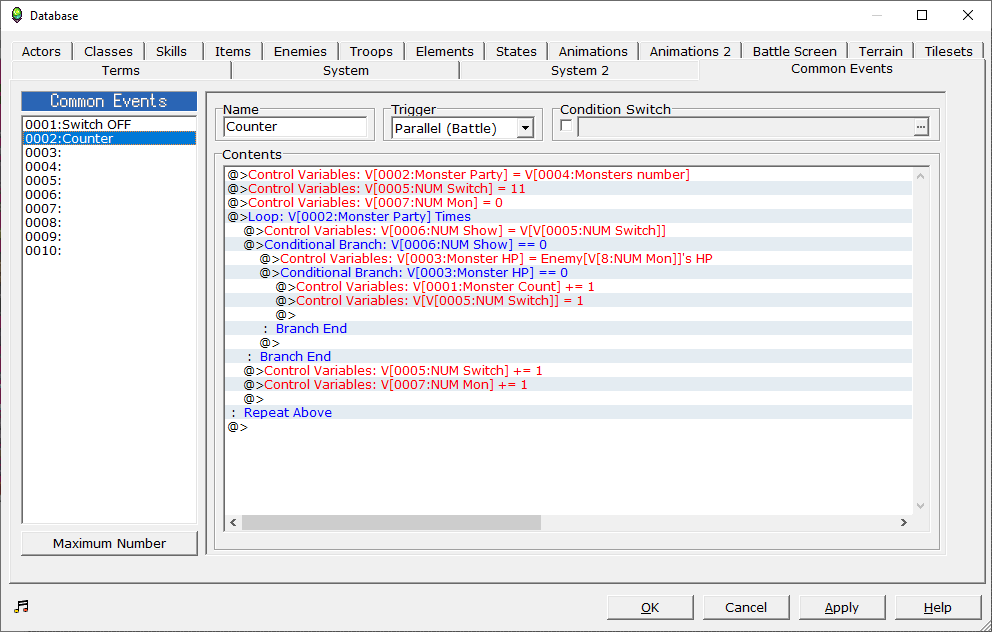Switch to the System 2 tab
992x632 pixels.
coord(580,70)
